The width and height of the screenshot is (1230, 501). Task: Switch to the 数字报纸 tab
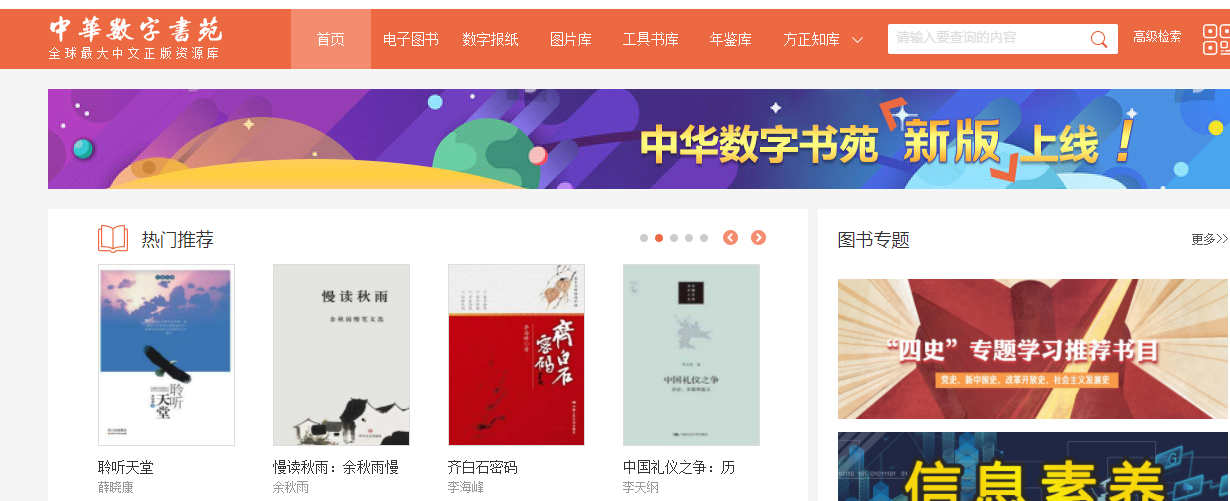[x=490, y=39]
